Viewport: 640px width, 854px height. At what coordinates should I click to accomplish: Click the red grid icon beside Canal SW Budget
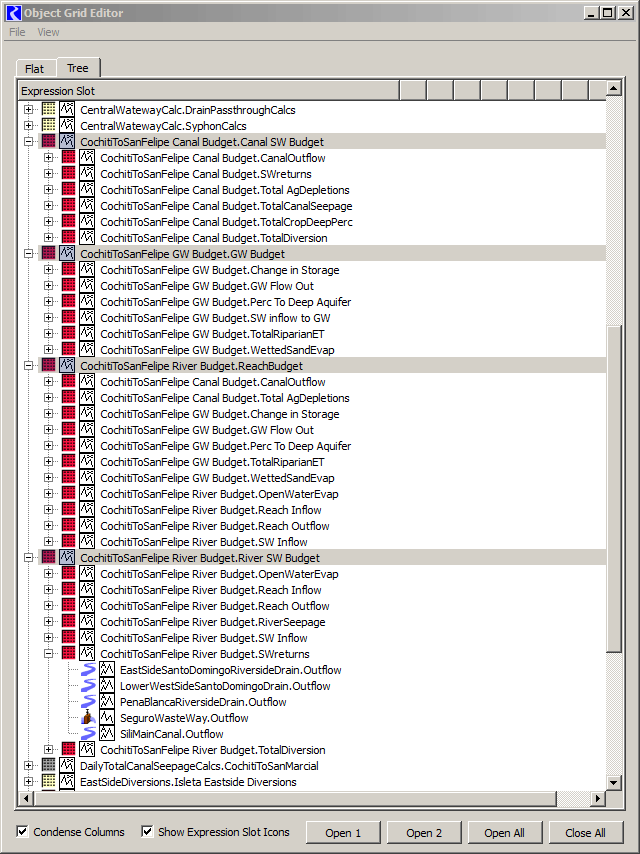pyautogui.click(x=48, y=142)
